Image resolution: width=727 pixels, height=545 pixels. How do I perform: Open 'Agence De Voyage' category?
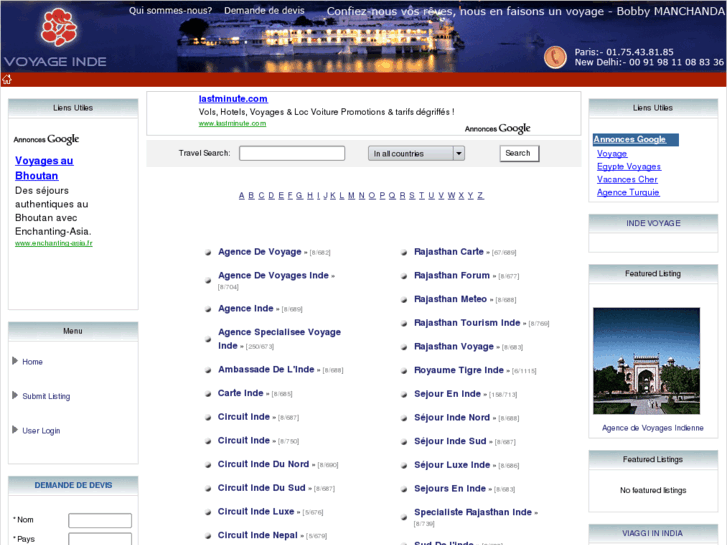click(260, 252)
